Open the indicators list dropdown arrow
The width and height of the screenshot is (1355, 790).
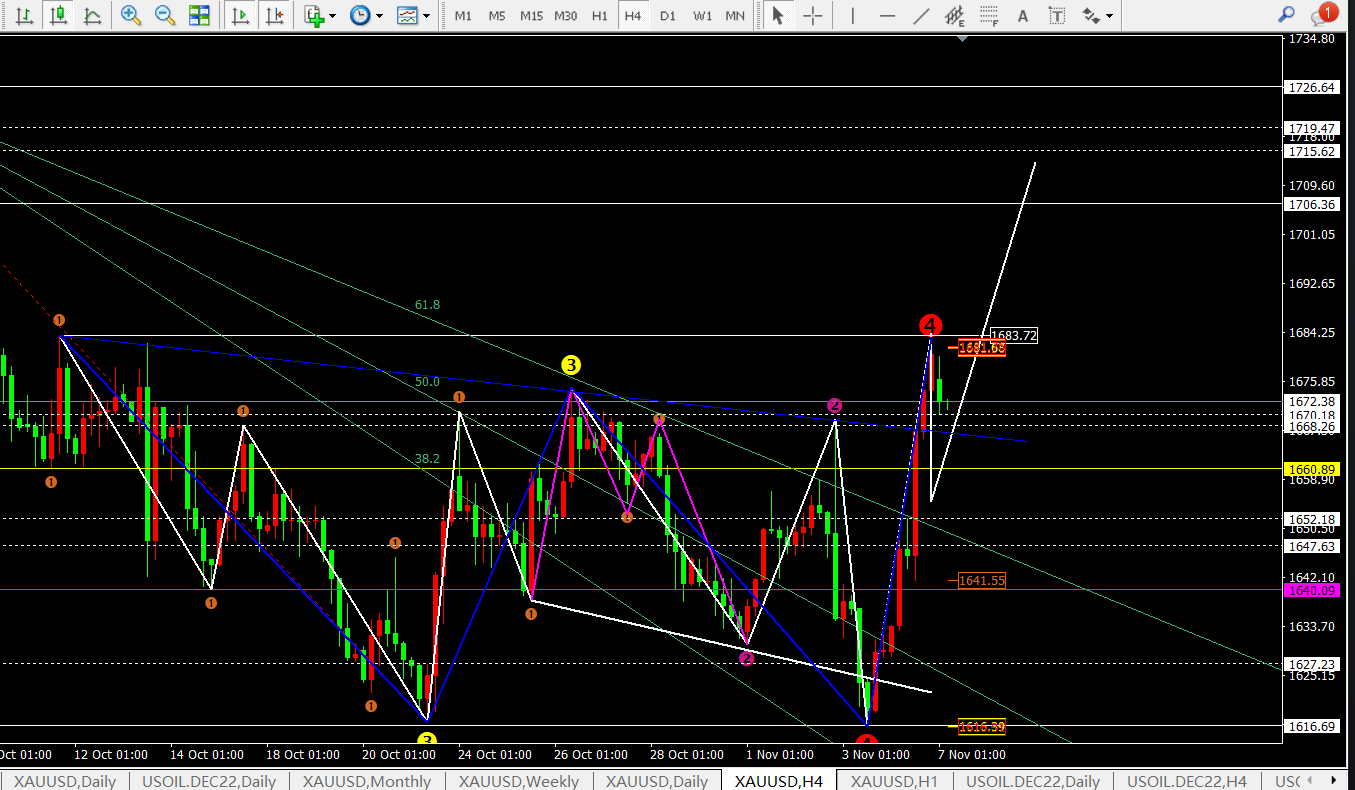pos(334,16)
